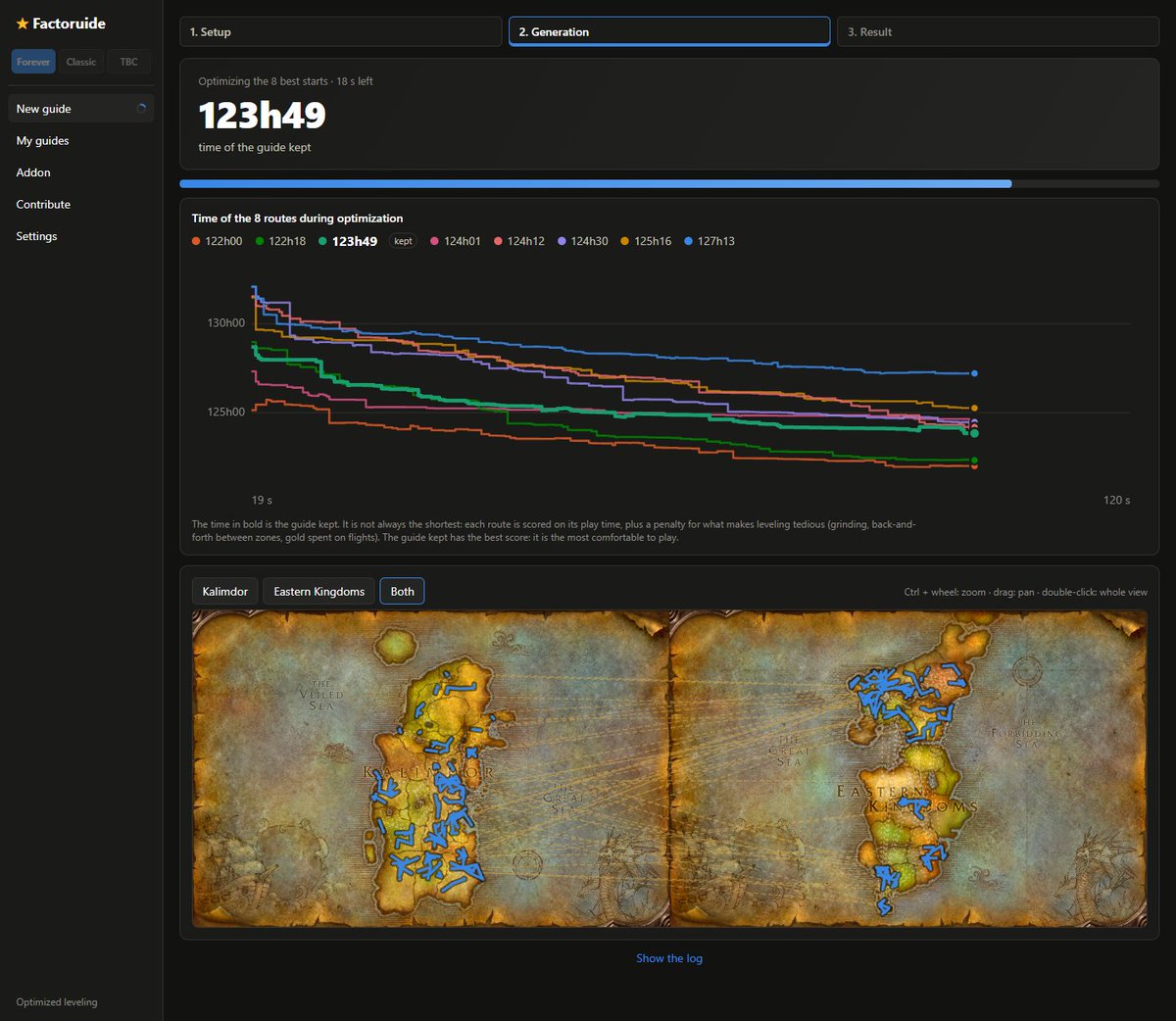Open the Contribute sidebar item
Image resolution: width=1176 pixels, height=1021 pixels.
[x=81, y=204]
